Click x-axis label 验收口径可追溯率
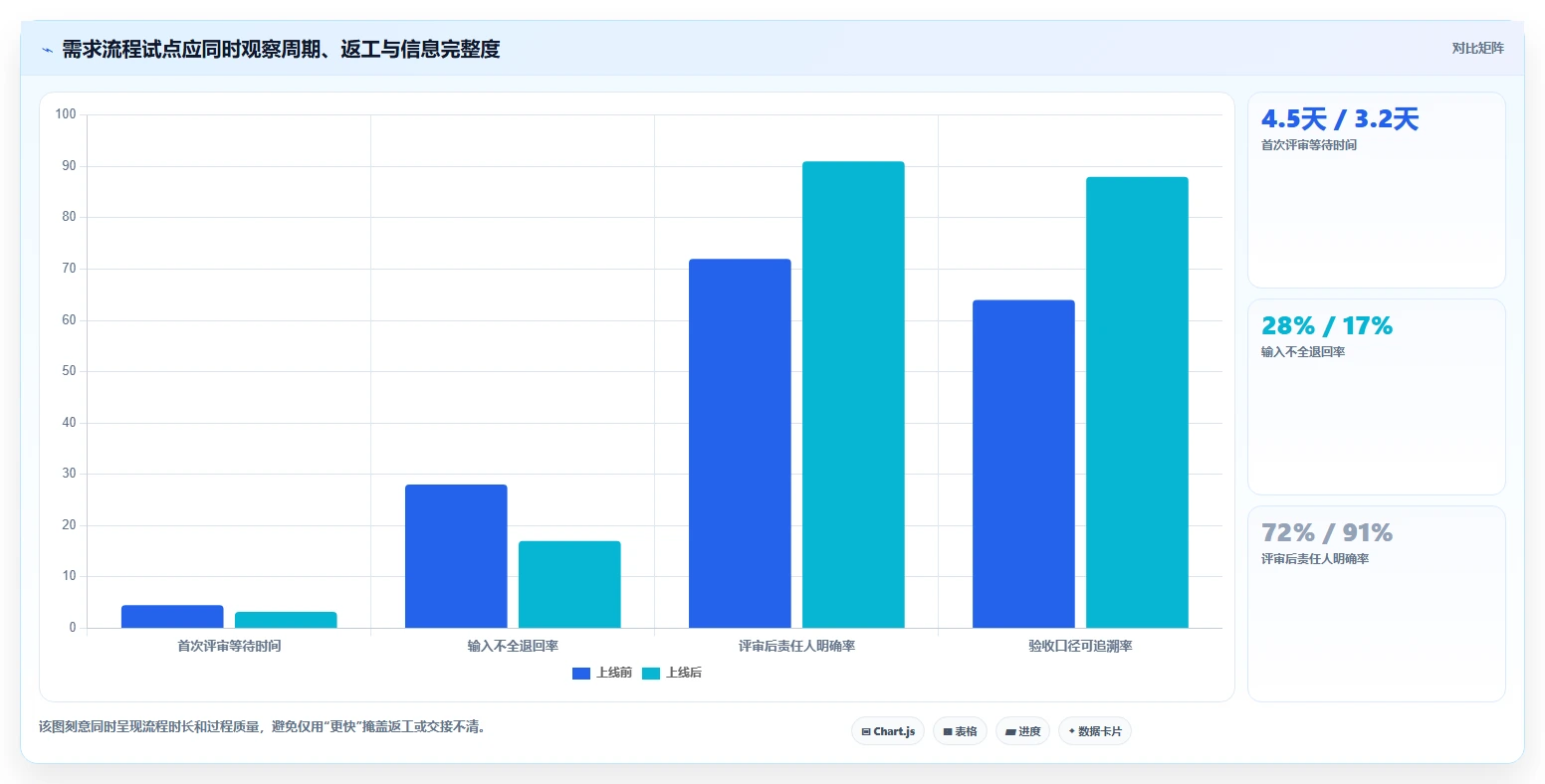The image size is (1545, 784). point(1080,647)
